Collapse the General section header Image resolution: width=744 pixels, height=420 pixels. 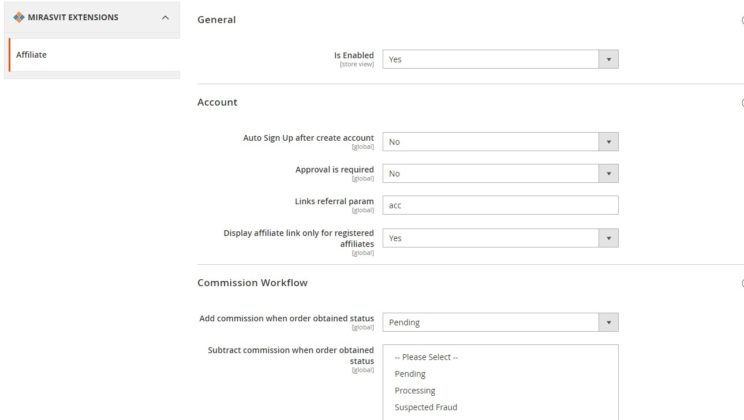pyautogui.click(x=217, y=19)
